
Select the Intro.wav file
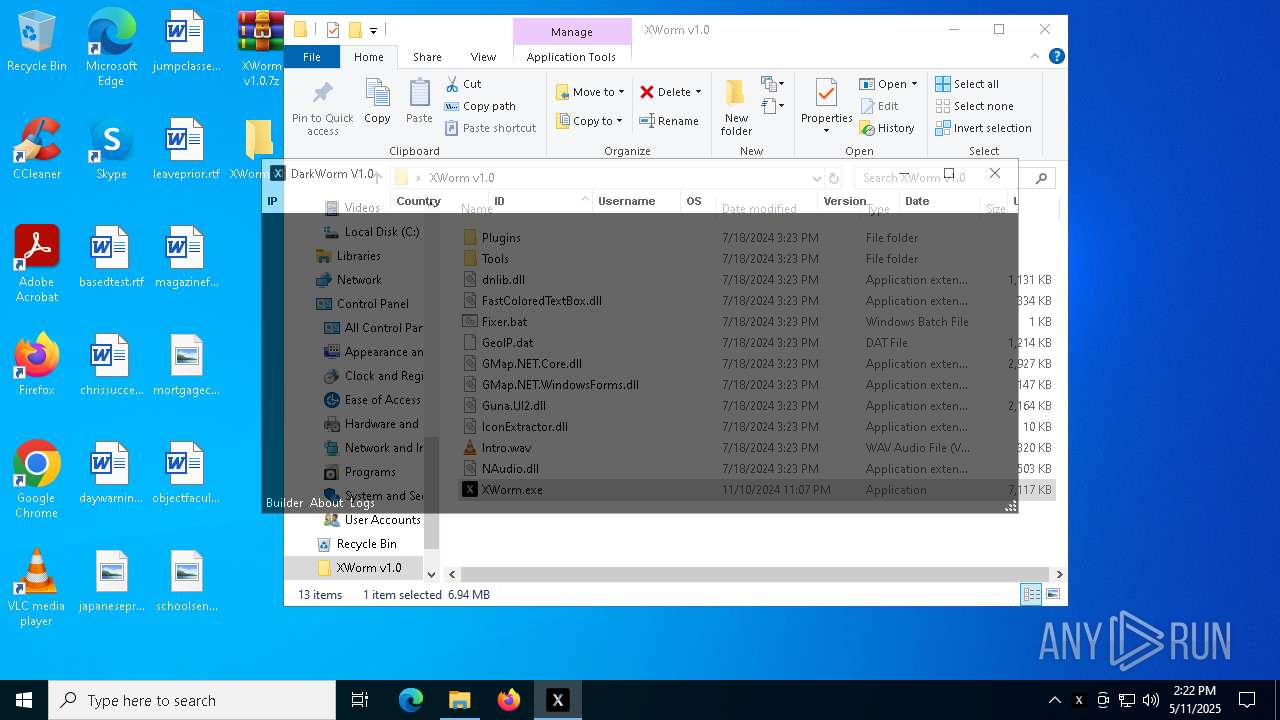507,448
